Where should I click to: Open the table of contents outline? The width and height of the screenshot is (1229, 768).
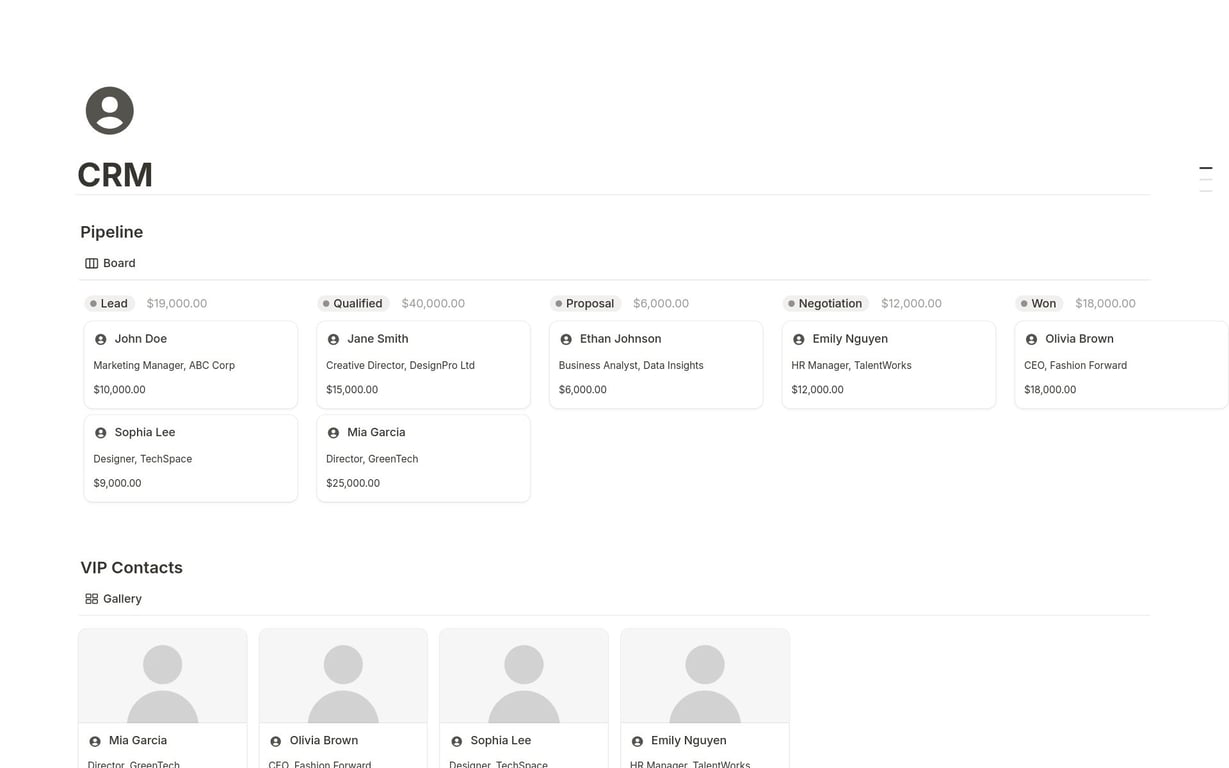1205,179
